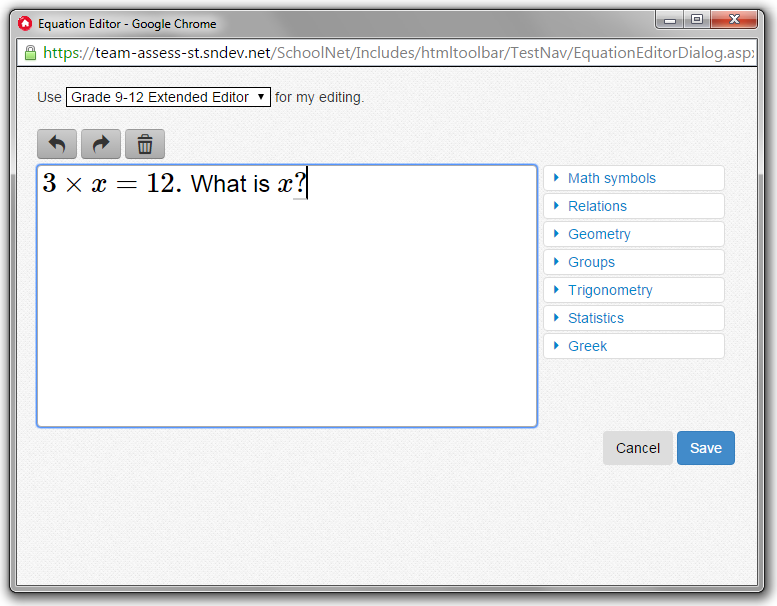This screenshot has height=606, width=777.
Task: Open the Geometry symbol group
Action: (x=633, y=234)
